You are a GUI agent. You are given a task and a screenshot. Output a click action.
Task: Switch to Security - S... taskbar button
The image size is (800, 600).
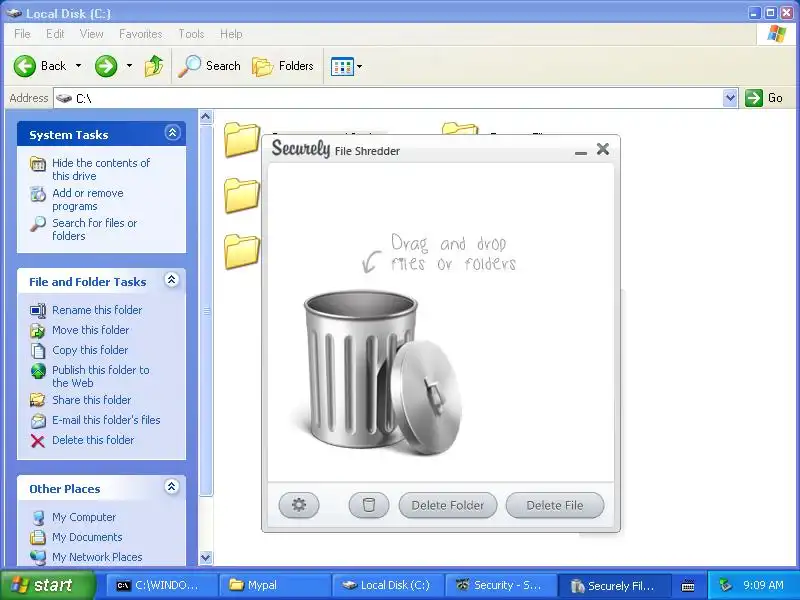(x=501, y=585)
